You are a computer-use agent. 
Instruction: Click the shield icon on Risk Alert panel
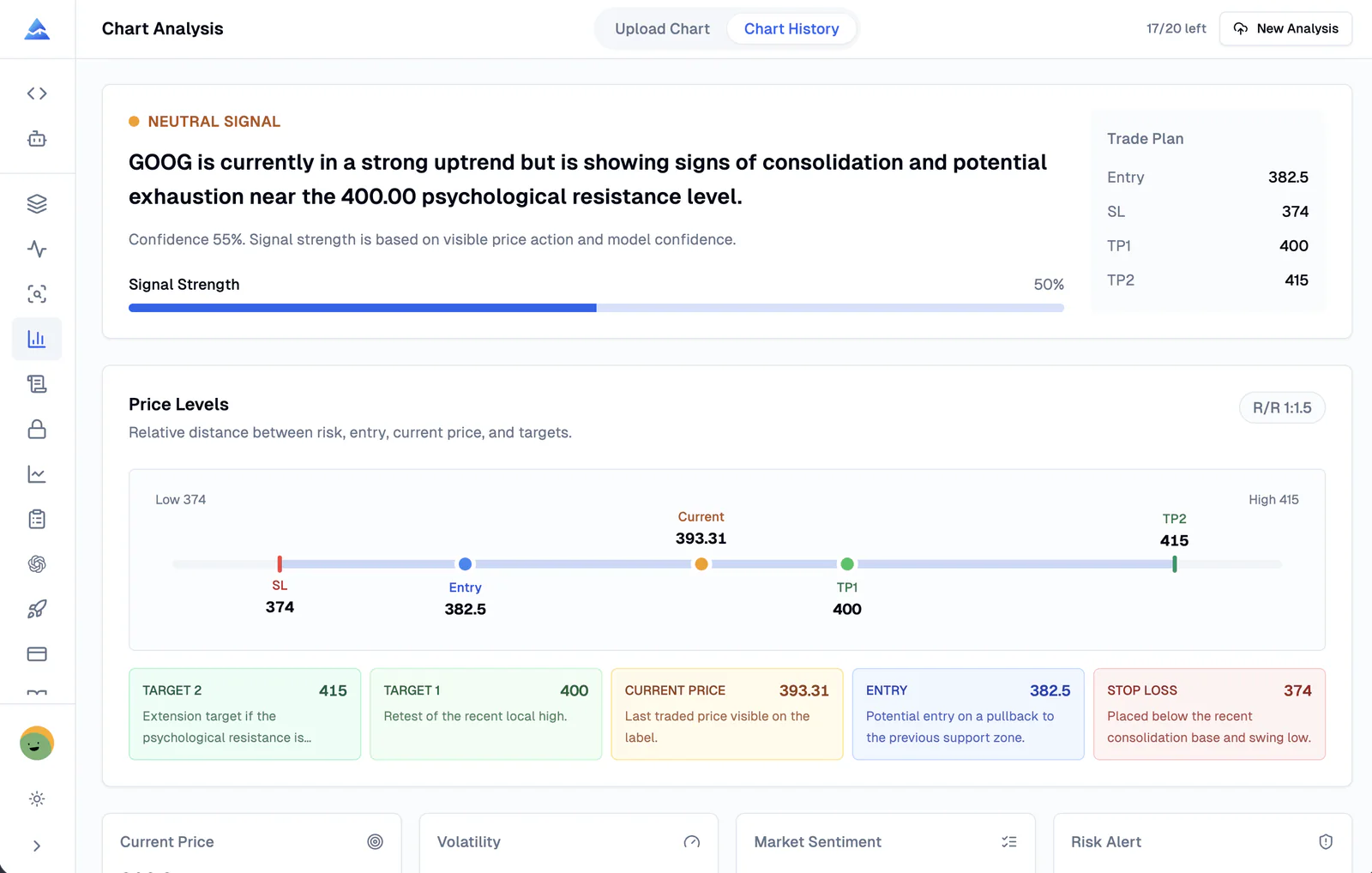click(1326, 841)
